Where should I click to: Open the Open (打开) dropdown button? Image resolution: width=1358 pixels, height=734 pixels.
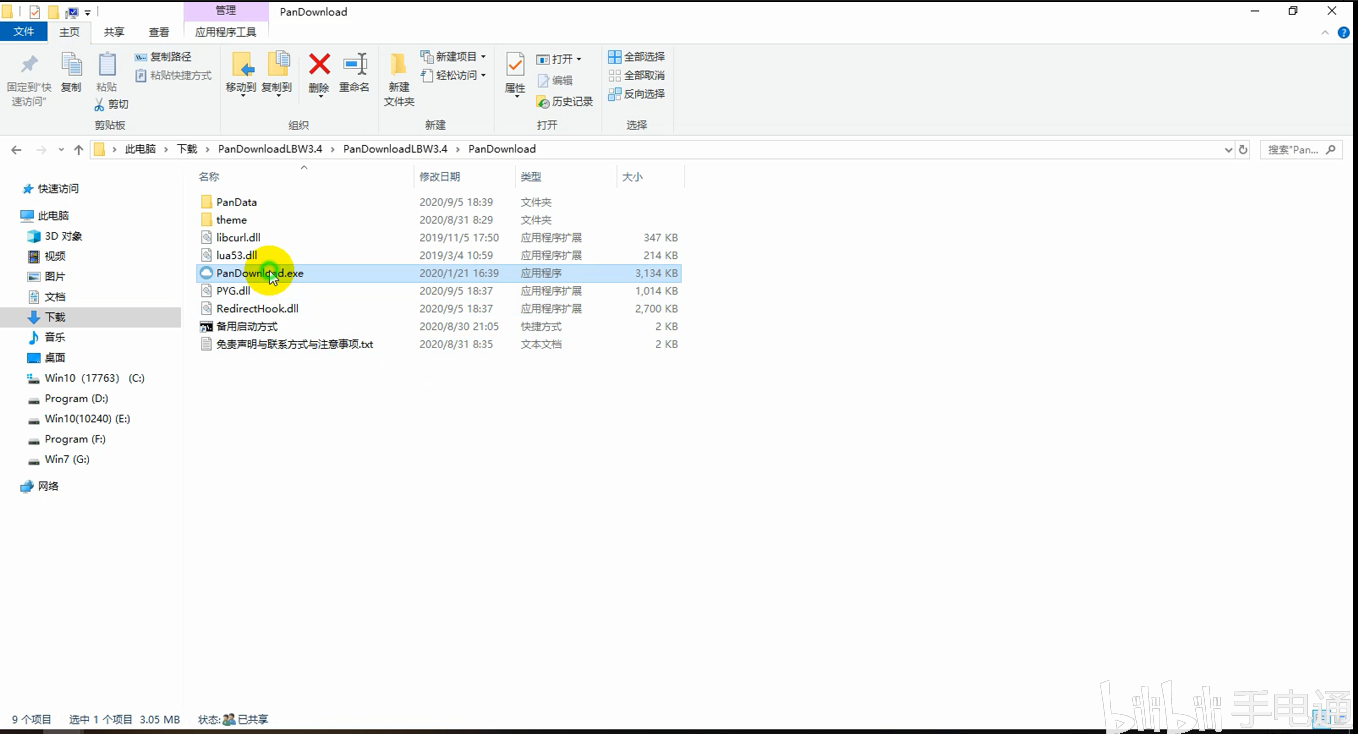559,59
